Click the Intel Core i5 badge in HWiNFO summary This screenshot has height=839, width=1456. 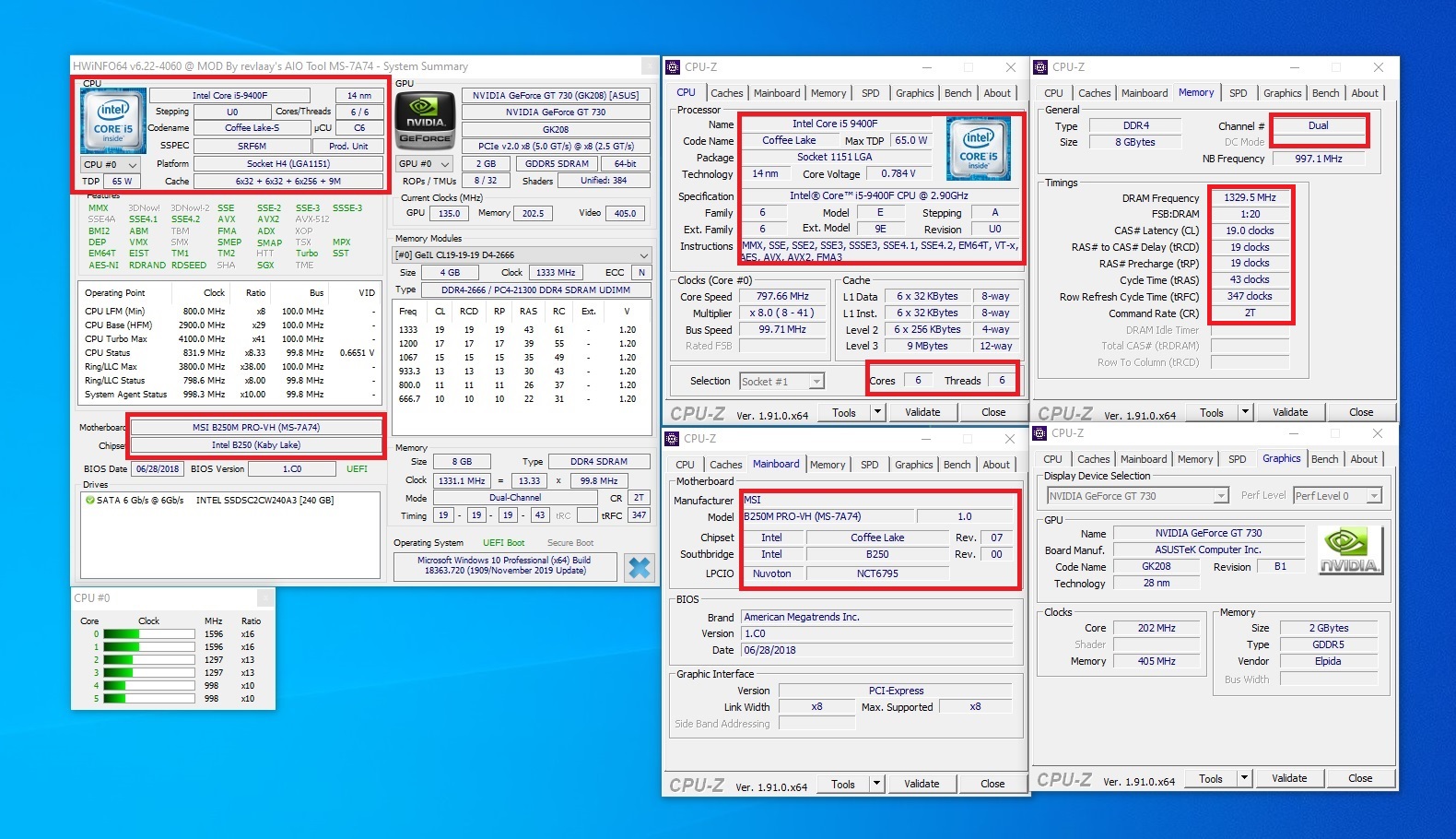coord(113,121)
